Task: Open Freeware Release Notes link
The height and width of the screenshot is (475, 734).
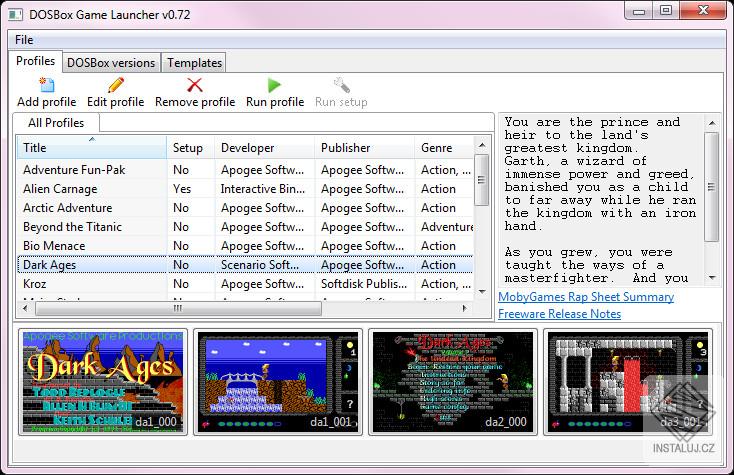Action: point(559,314)
